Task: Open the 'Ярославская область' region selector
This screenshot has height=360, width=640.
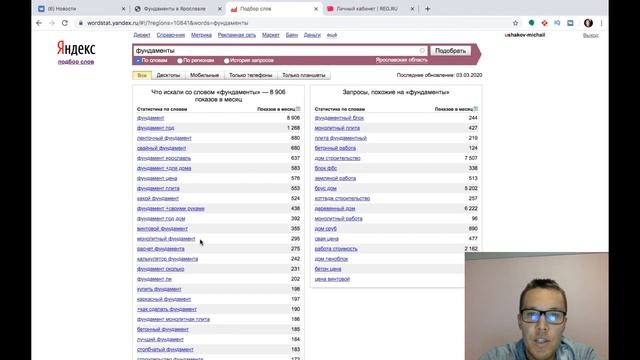Action: tap(402, 60)
